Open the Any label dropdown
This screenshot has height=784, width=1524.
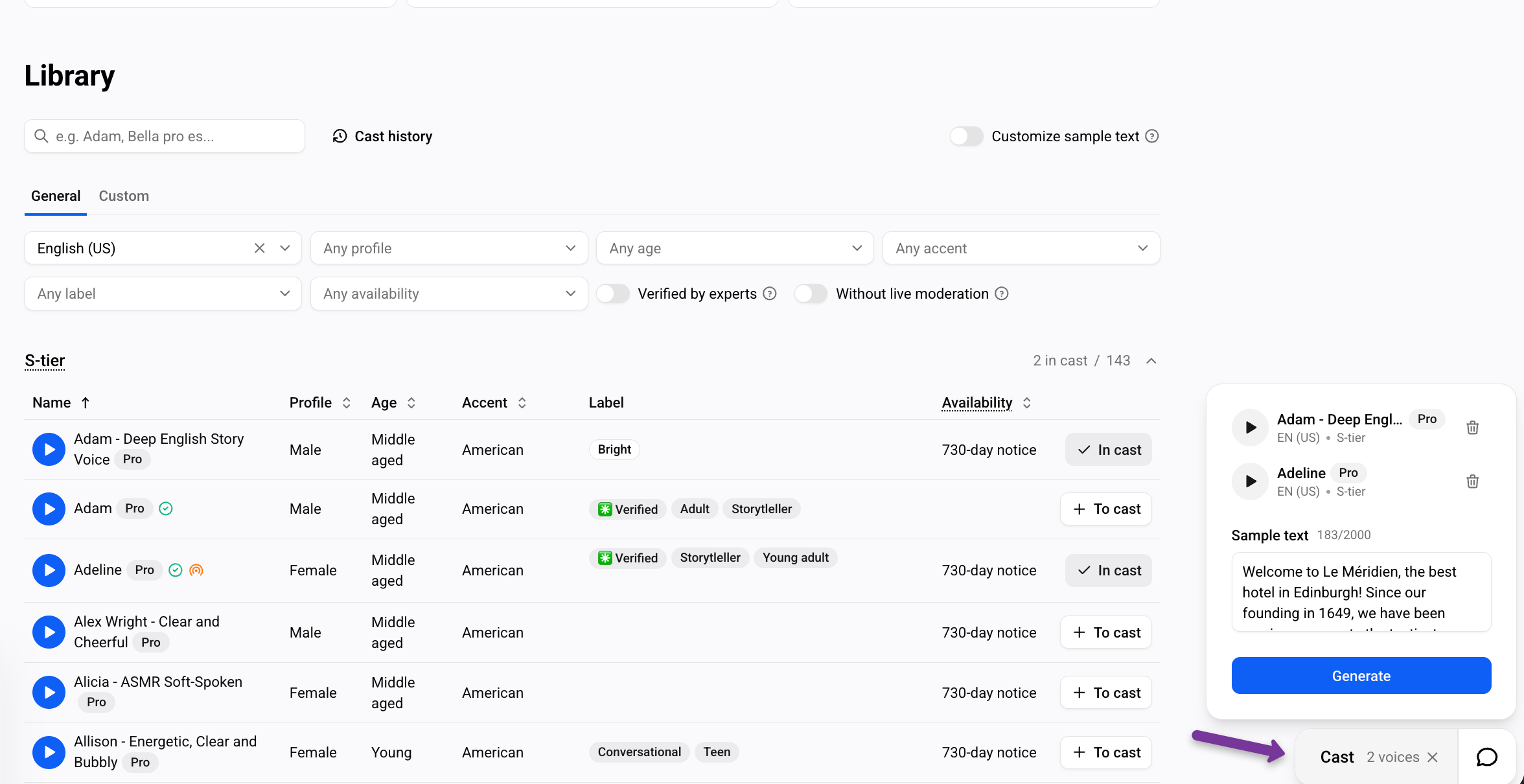coord(163,294)
